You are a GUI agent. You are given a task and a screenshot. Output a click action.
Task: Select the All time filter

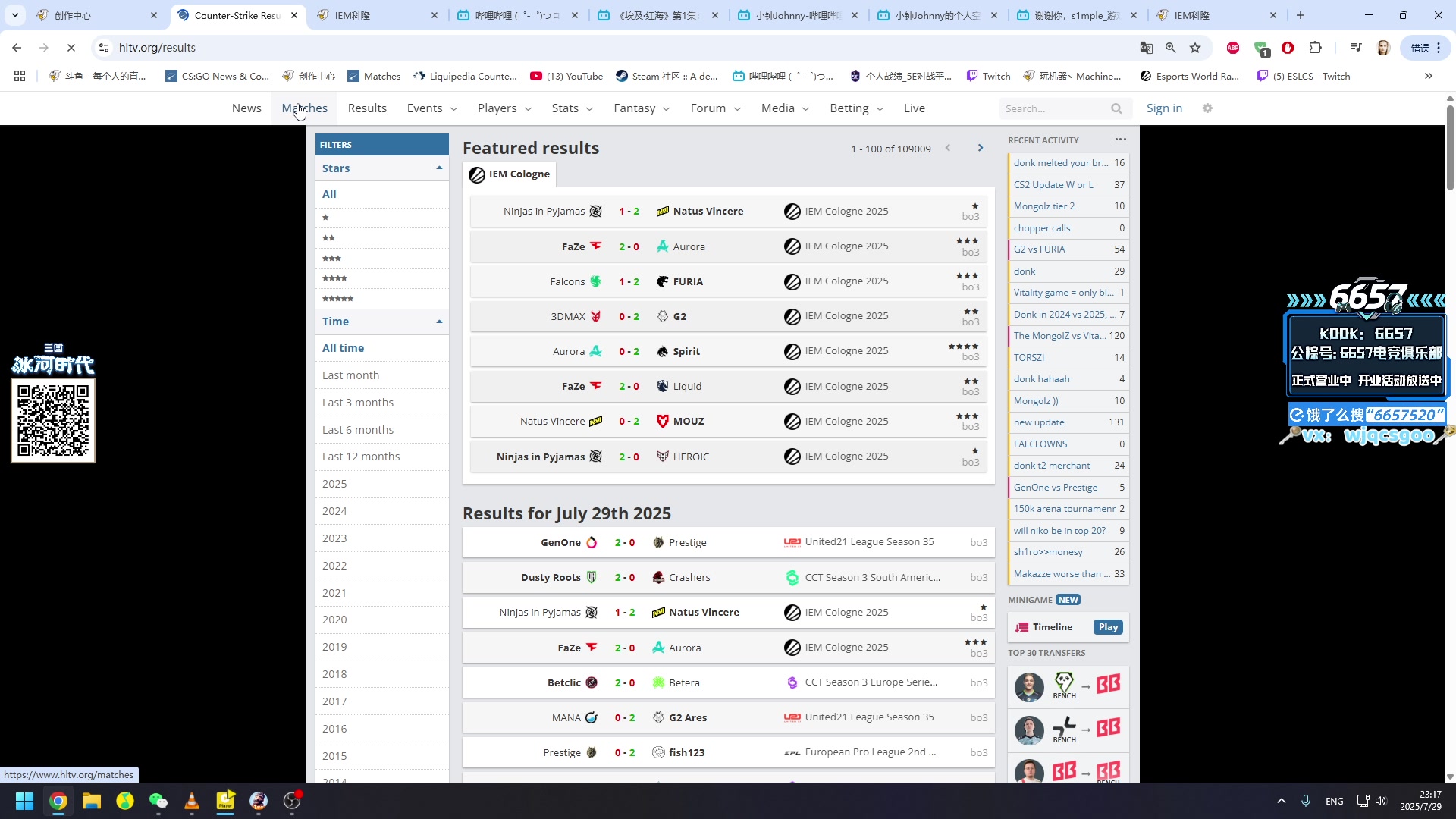coord(382,348)
